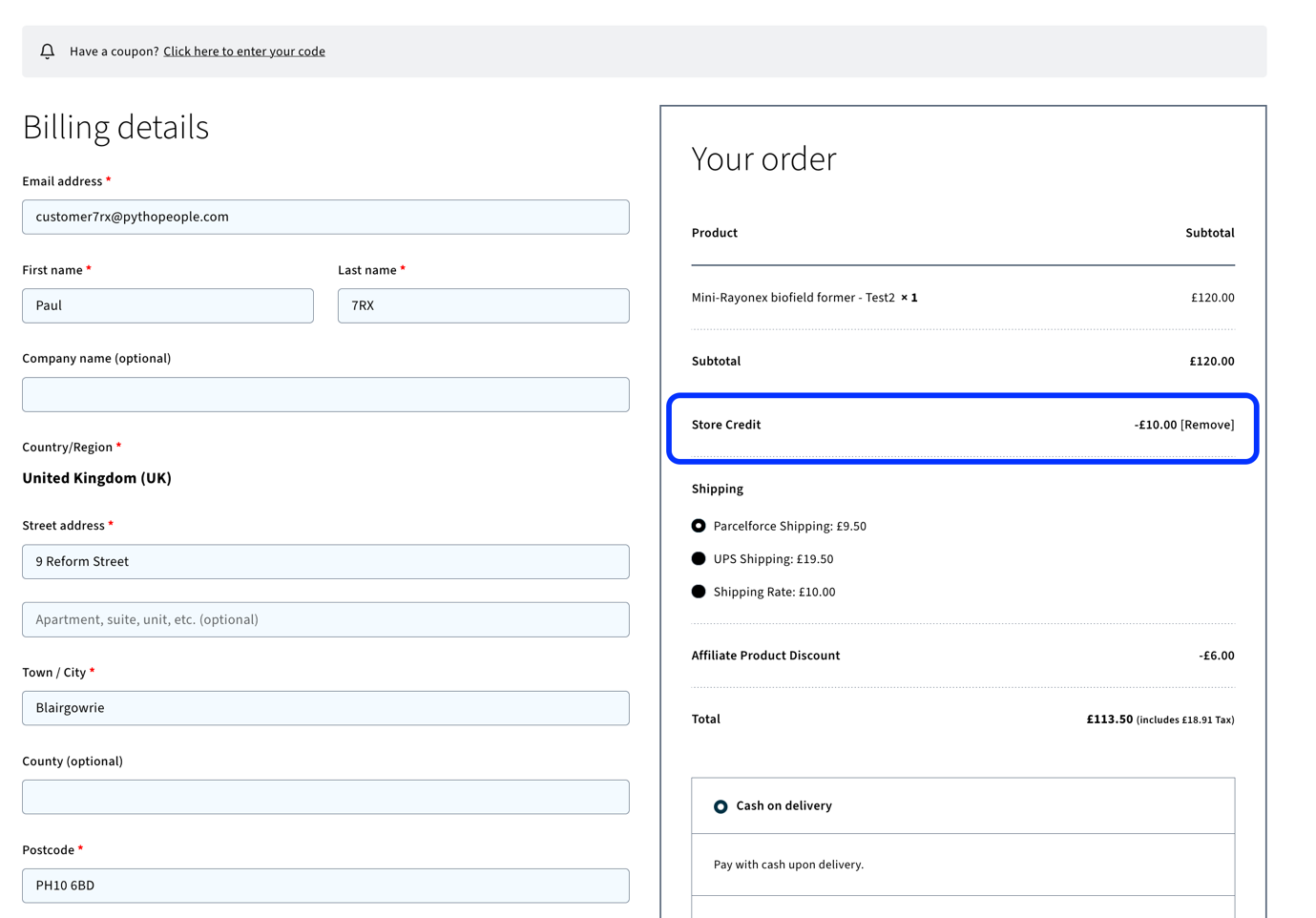Focus the First name field containing Paul
The width and height of the screenshot is (1316, 918).
pyautogui.click(x=168, y=305)
